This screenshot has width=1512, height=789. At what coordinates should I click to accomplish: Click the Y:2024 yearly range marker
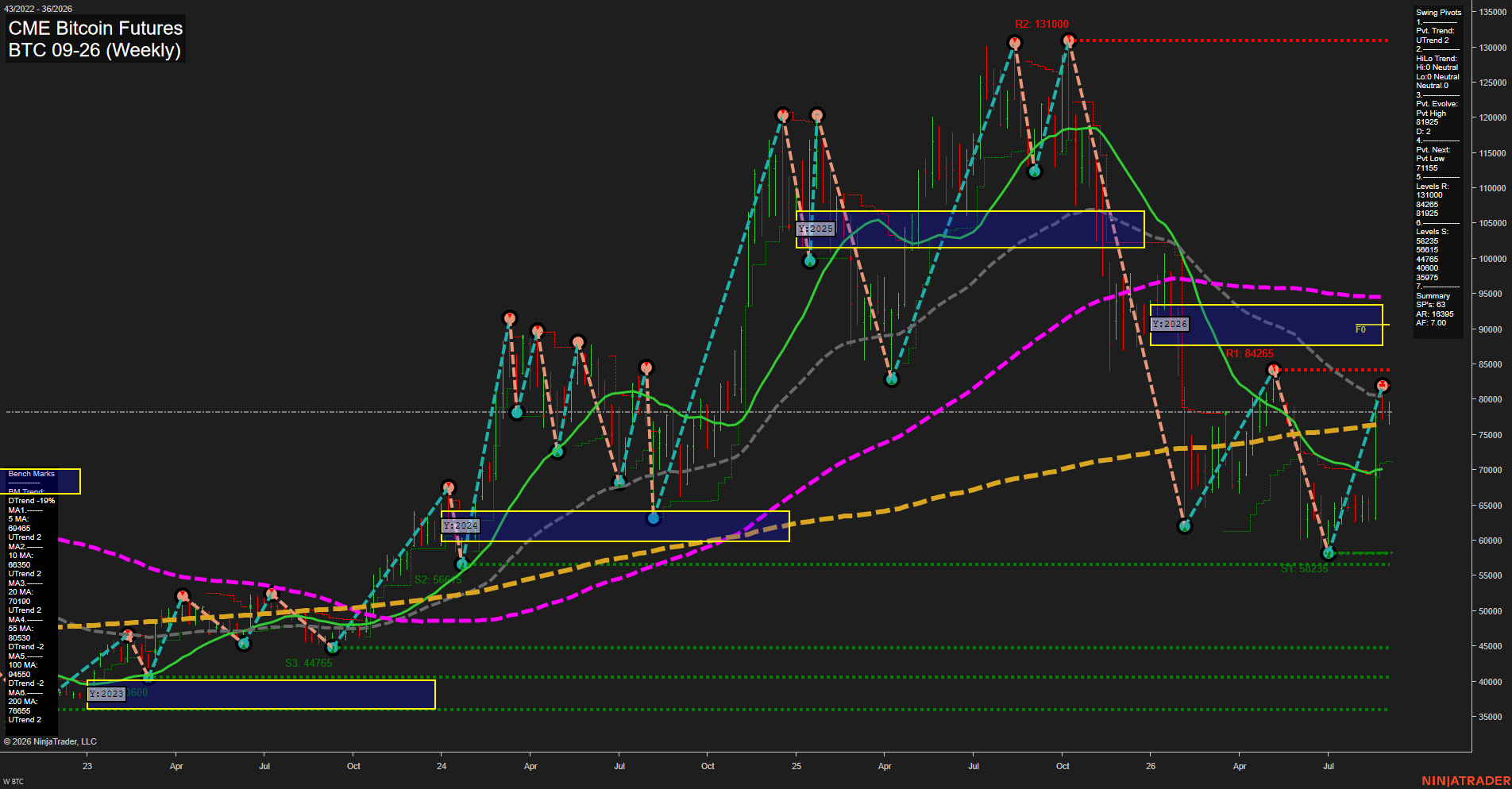[461, 526]
